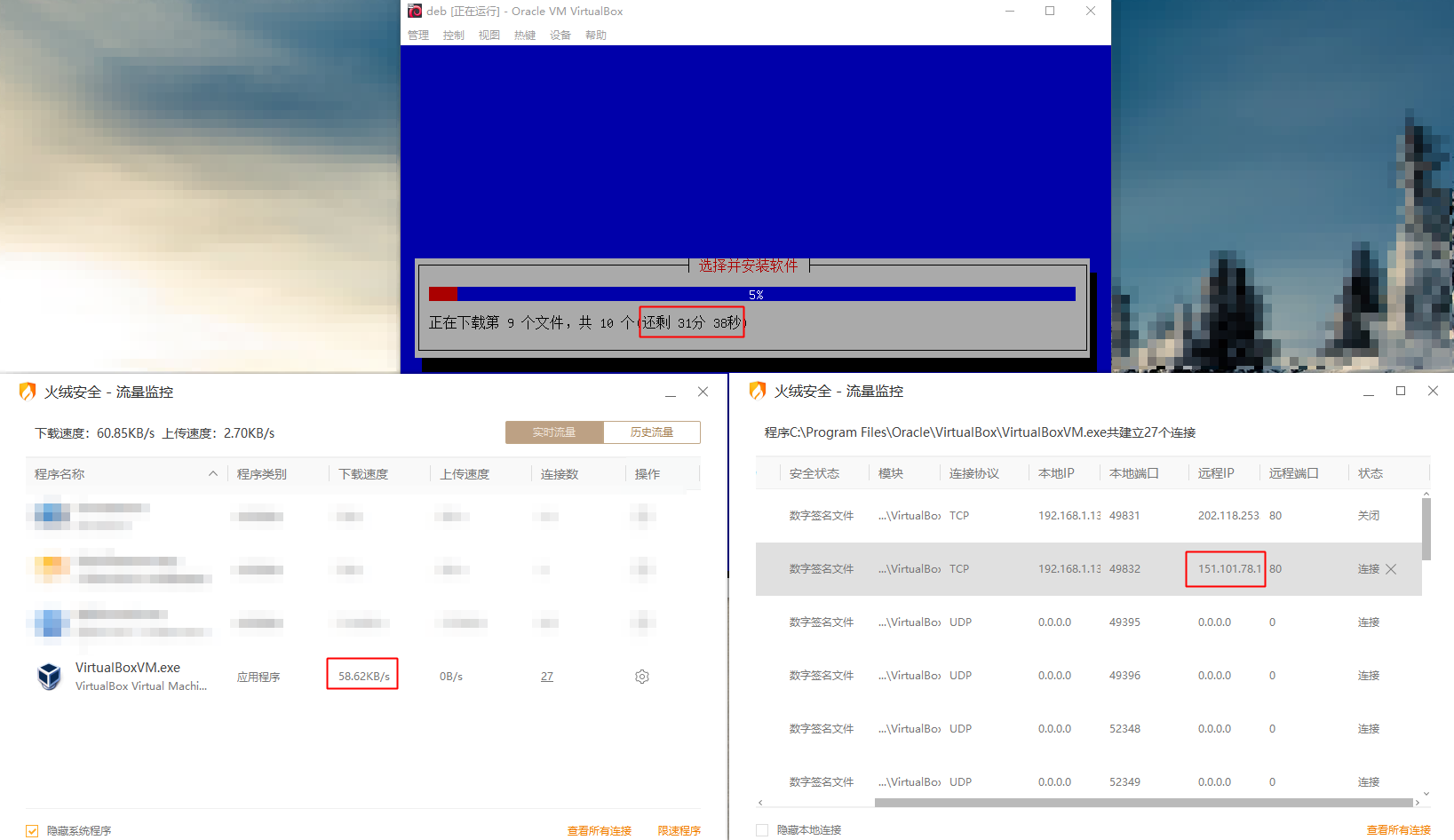Click the connection count 27 link
Screen dimensions: 1454x840
click(547, 677)
